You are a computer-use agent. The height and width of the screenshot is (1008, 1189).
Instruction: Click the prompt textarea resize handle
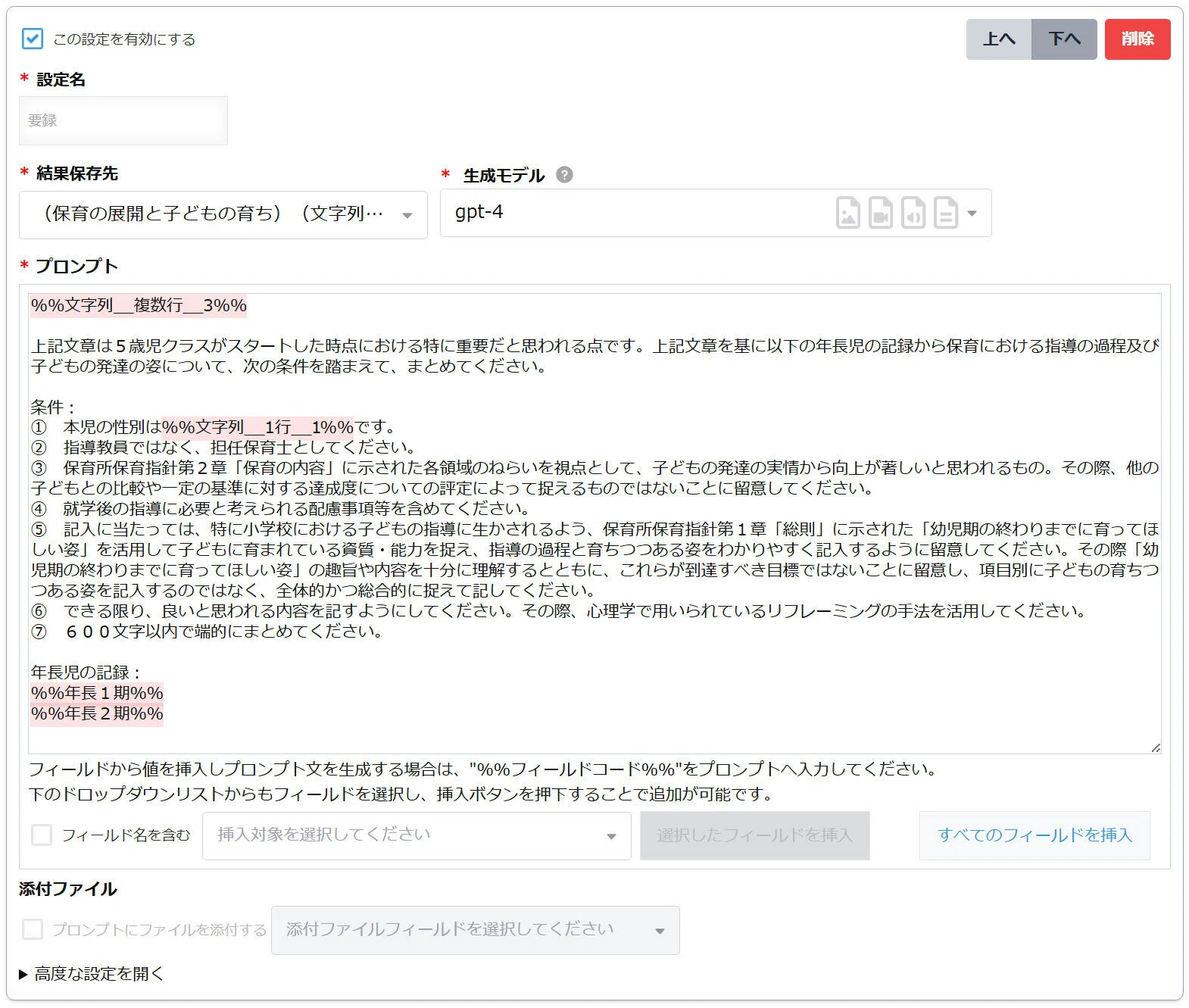tap(1155, 747)
